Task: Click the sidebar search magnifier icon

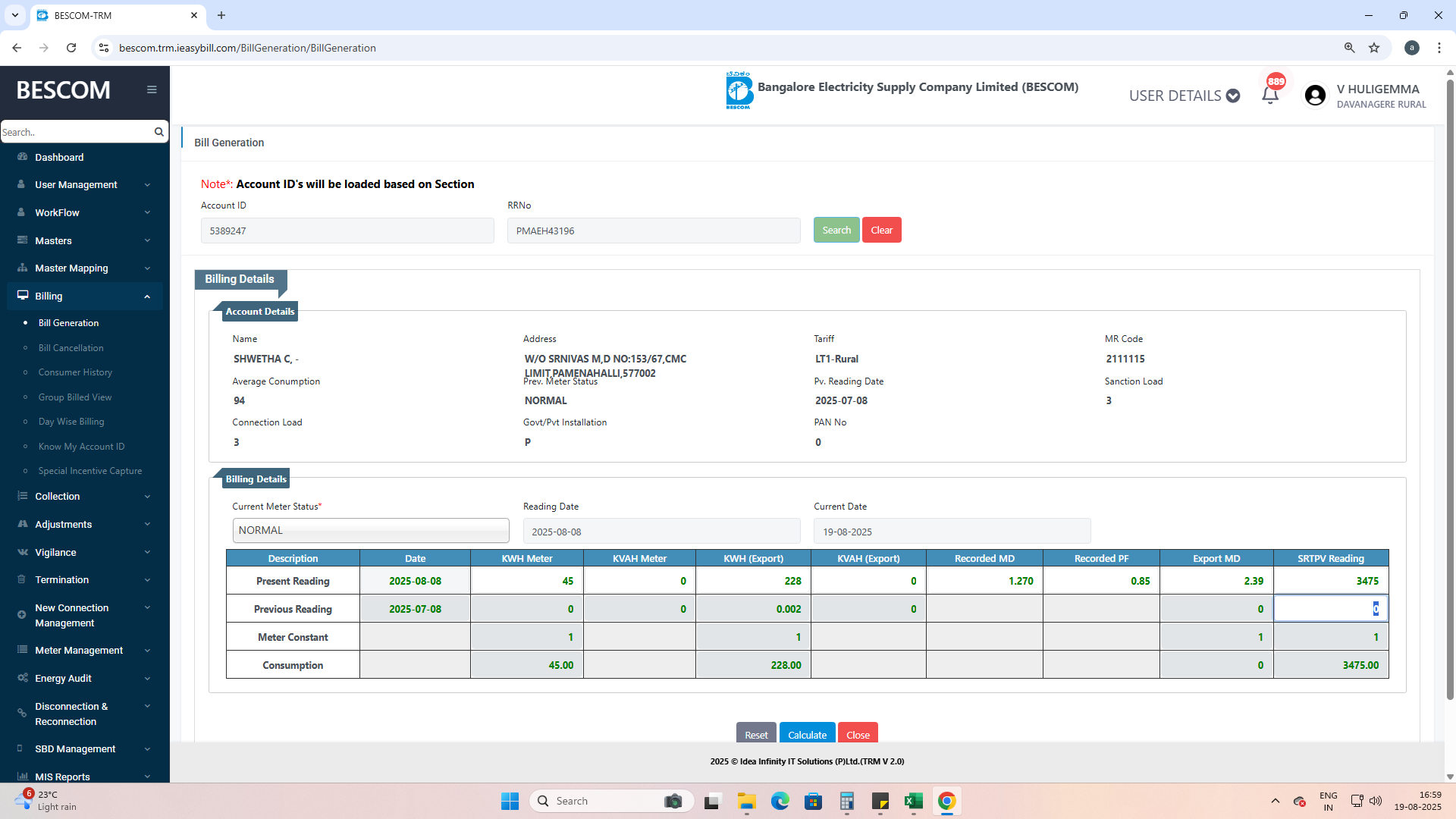Action: click(158, 132)
